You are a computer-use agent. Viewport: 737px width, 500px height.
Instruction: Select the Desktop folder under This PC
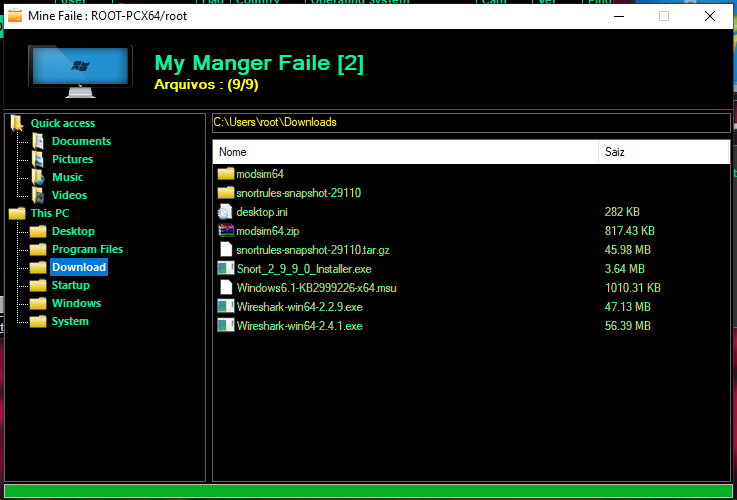73,231
